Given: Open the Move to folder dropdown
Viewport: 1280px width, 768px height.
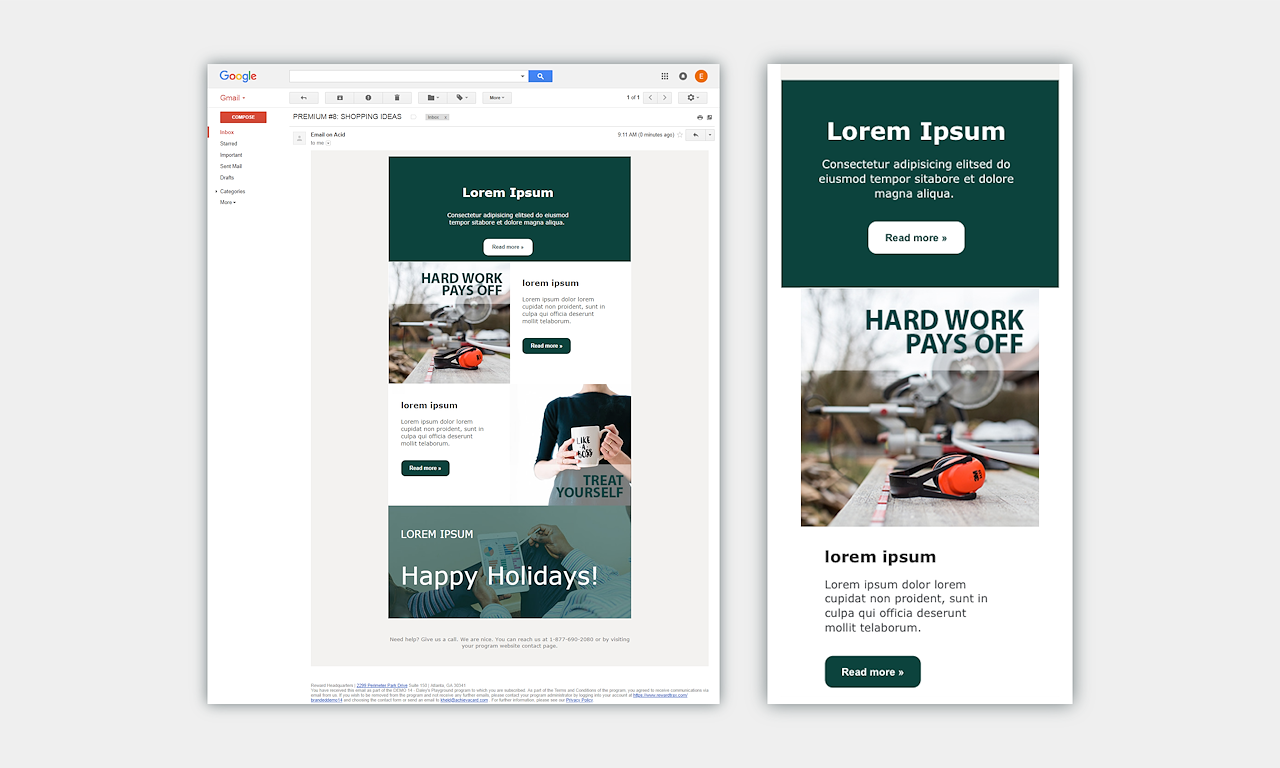Looking at the screenshot, I should click(x=432, y=98).
